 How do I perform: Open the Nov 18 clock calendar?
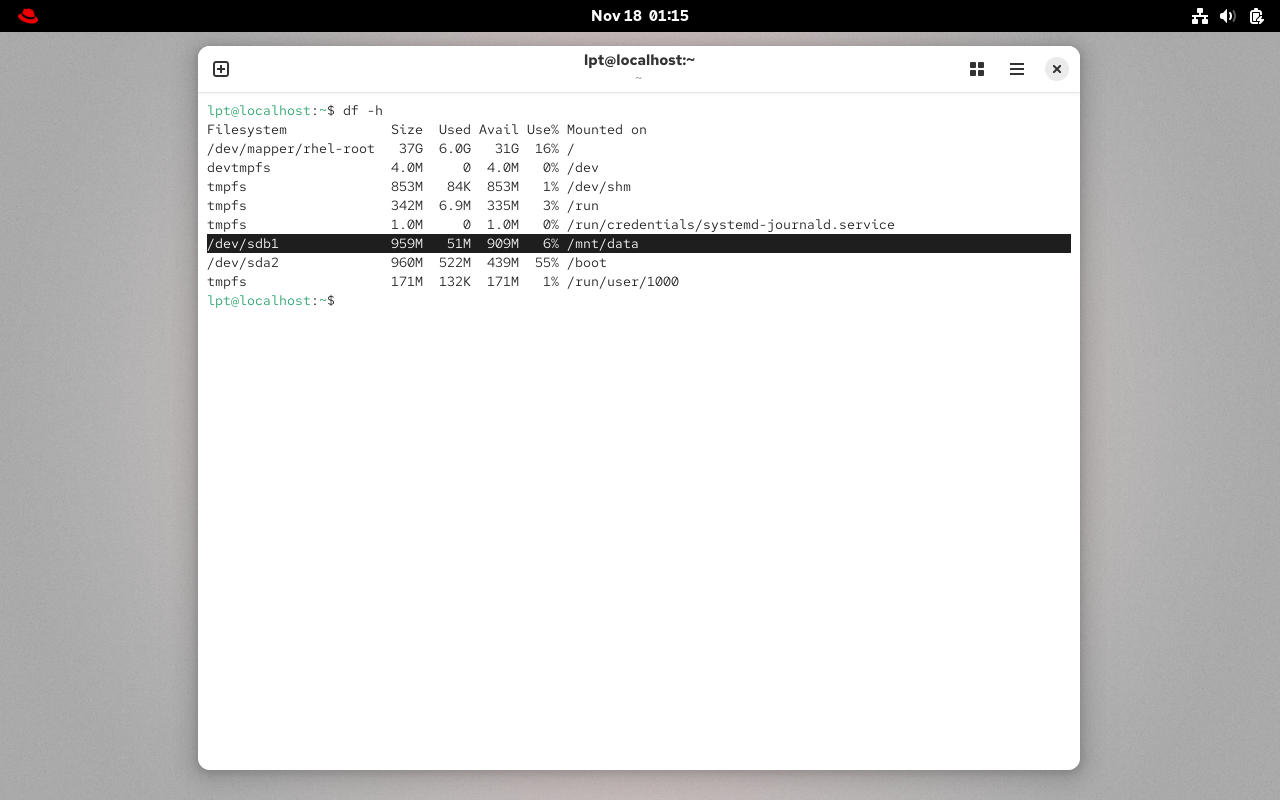tap(640, 16)
